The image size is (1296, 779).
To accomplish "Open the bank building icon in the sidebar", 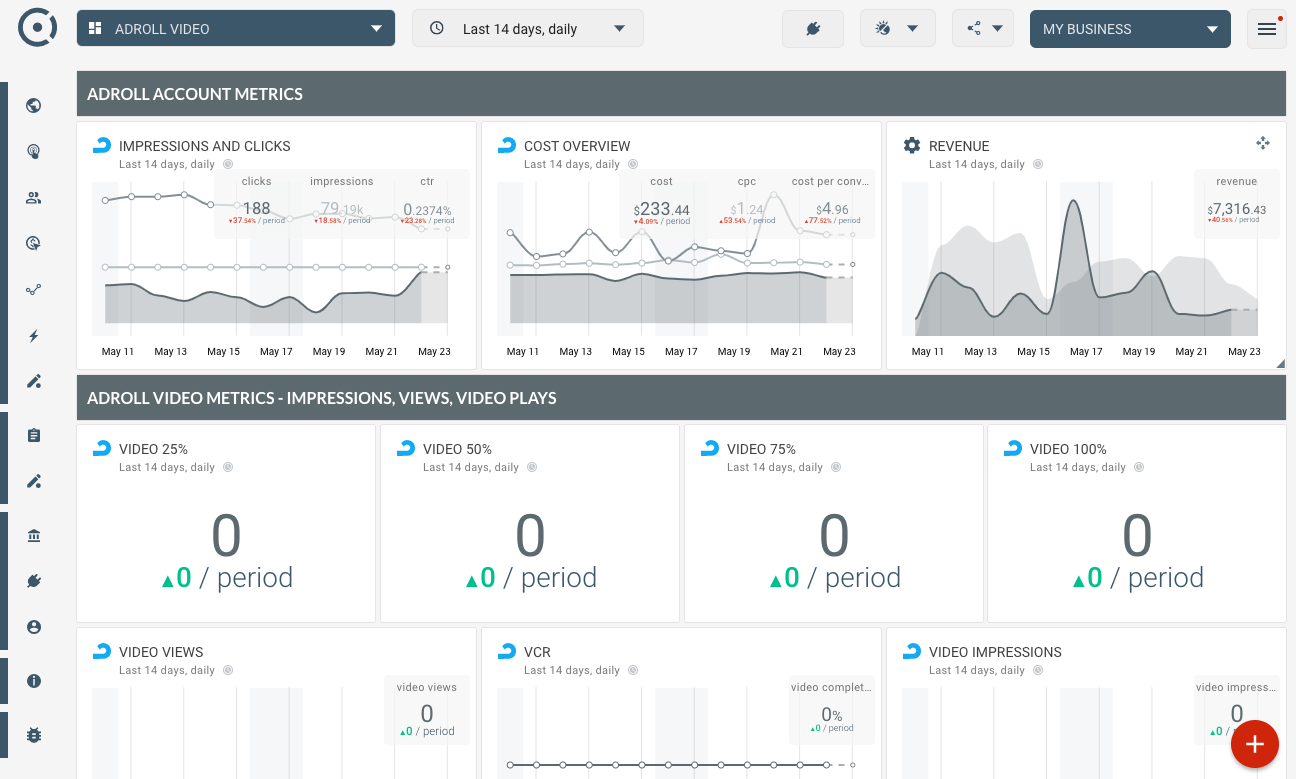I will [34, 536].
